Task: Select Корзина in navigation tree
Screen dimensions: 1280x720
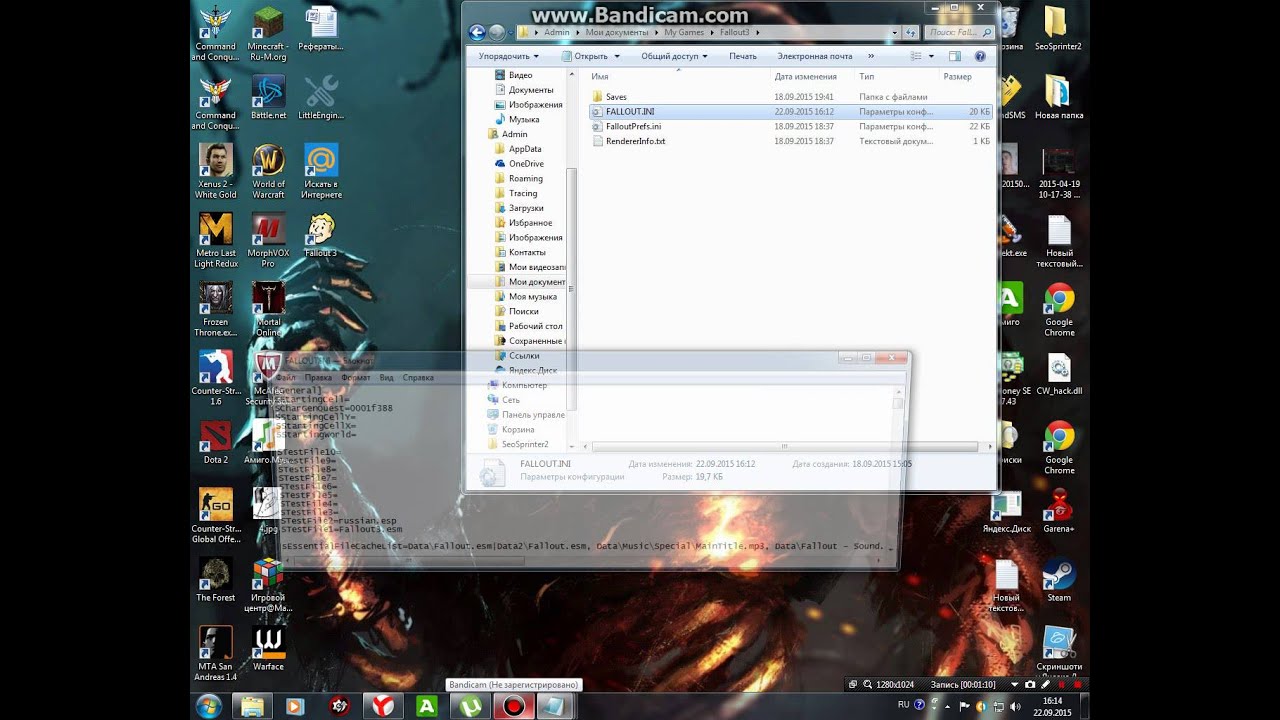Action: click(x=518, y=429)
